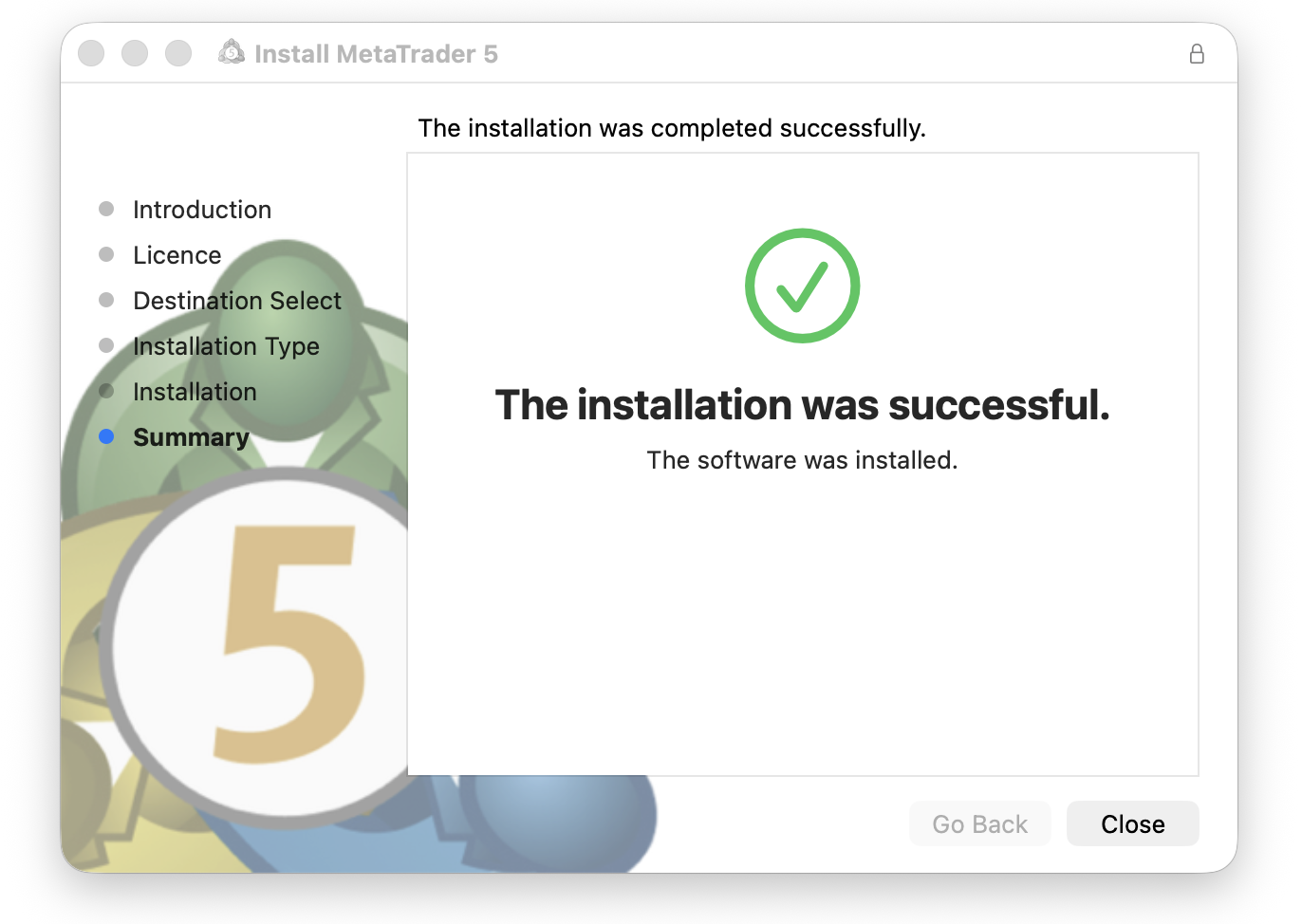This screenshot has height=924, width=1302.
Task: Click 'The software was installed' message
Action: point(802,460)
